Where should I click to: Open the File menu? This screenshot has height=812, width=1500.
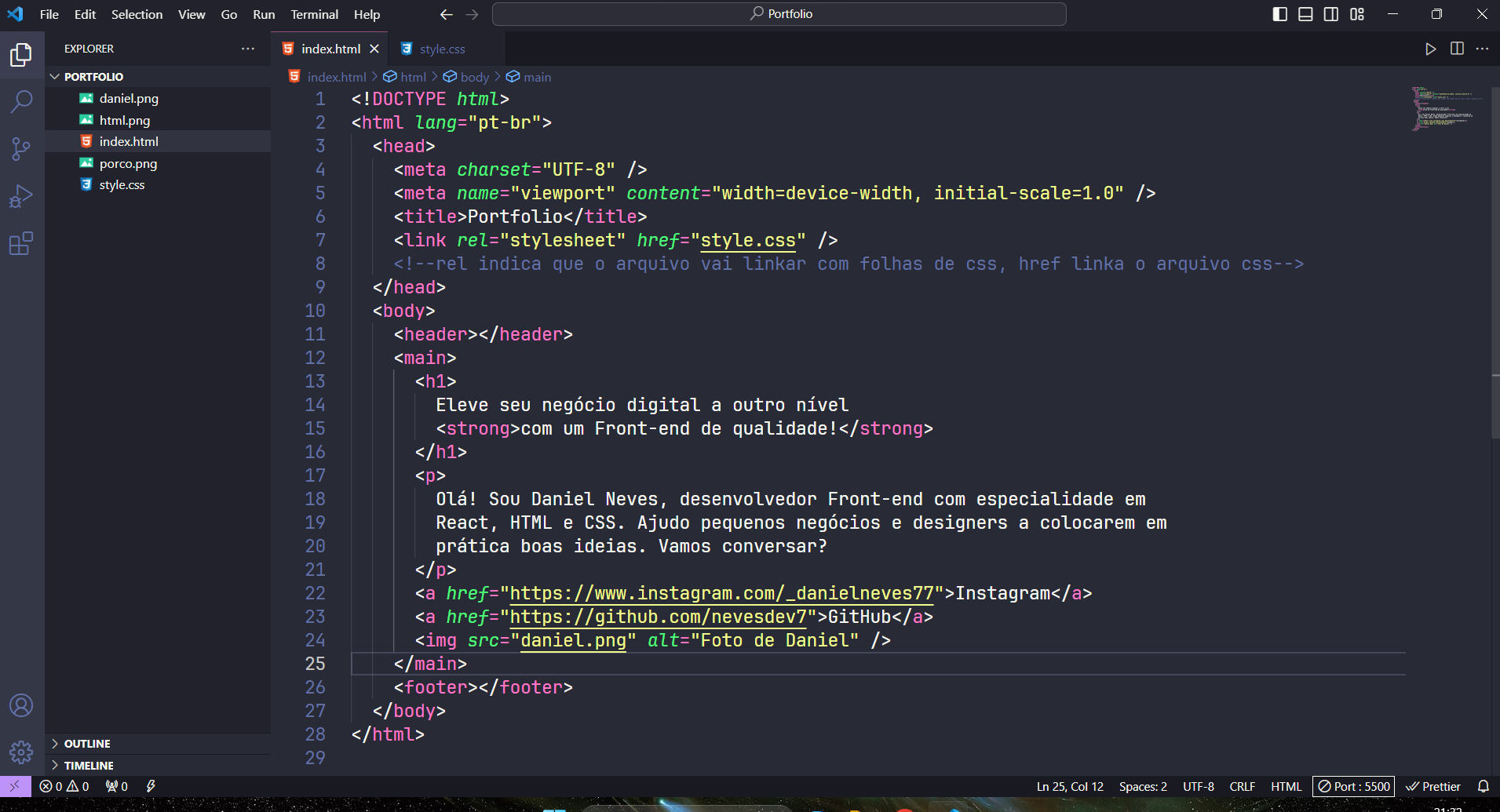(49, 14)
